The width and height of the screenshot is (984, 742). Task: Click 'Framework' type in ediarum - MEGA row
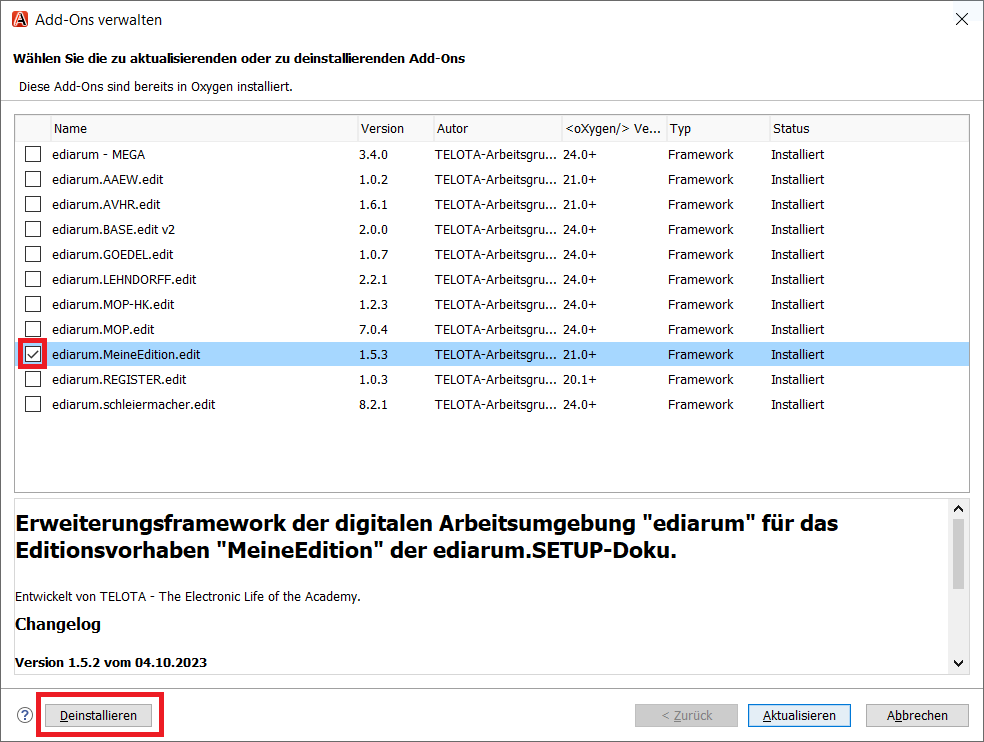pyautogui.click(x=700, y=154)
